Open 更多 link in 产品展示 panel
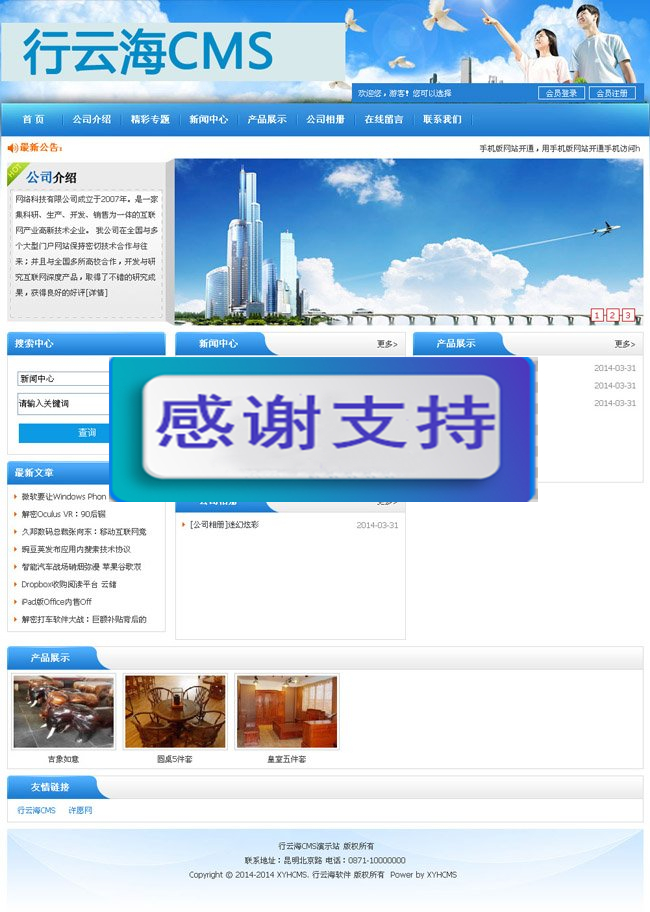The width and height of the screenshot is (650, 912). coord(625,344)
